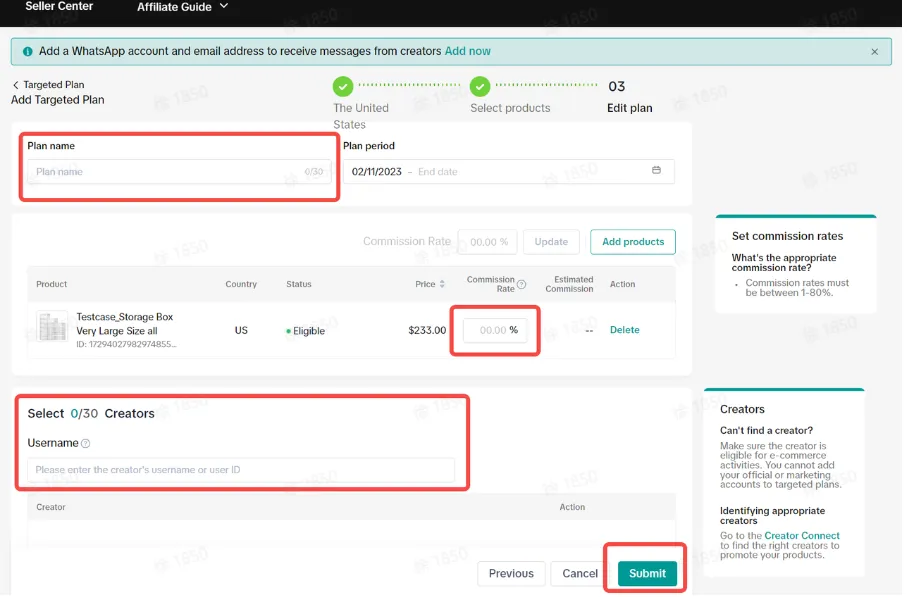The image size is (907, 597).
Task: Click the info icon in notification banner
Action: click(27, 51)
